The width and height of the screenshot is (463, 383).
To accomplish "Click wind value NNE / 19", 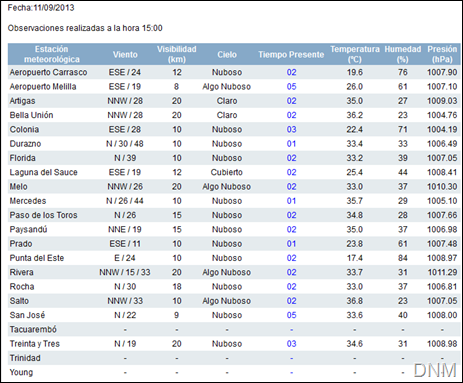I will click(125, 229).
